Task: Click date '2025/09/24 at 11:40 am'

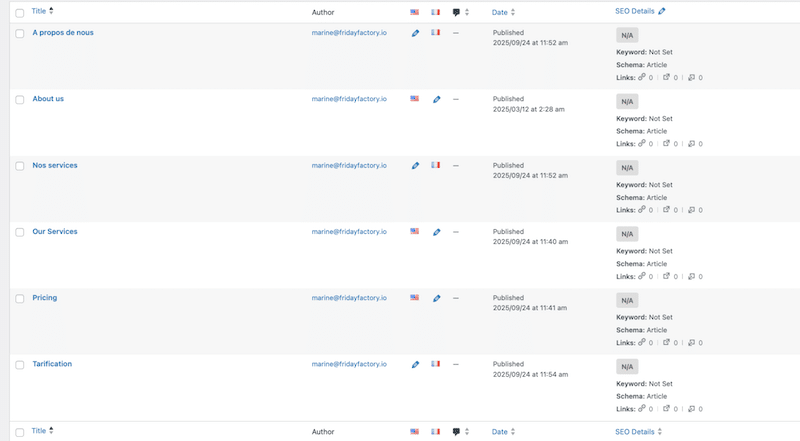Action: click(530, 242)
